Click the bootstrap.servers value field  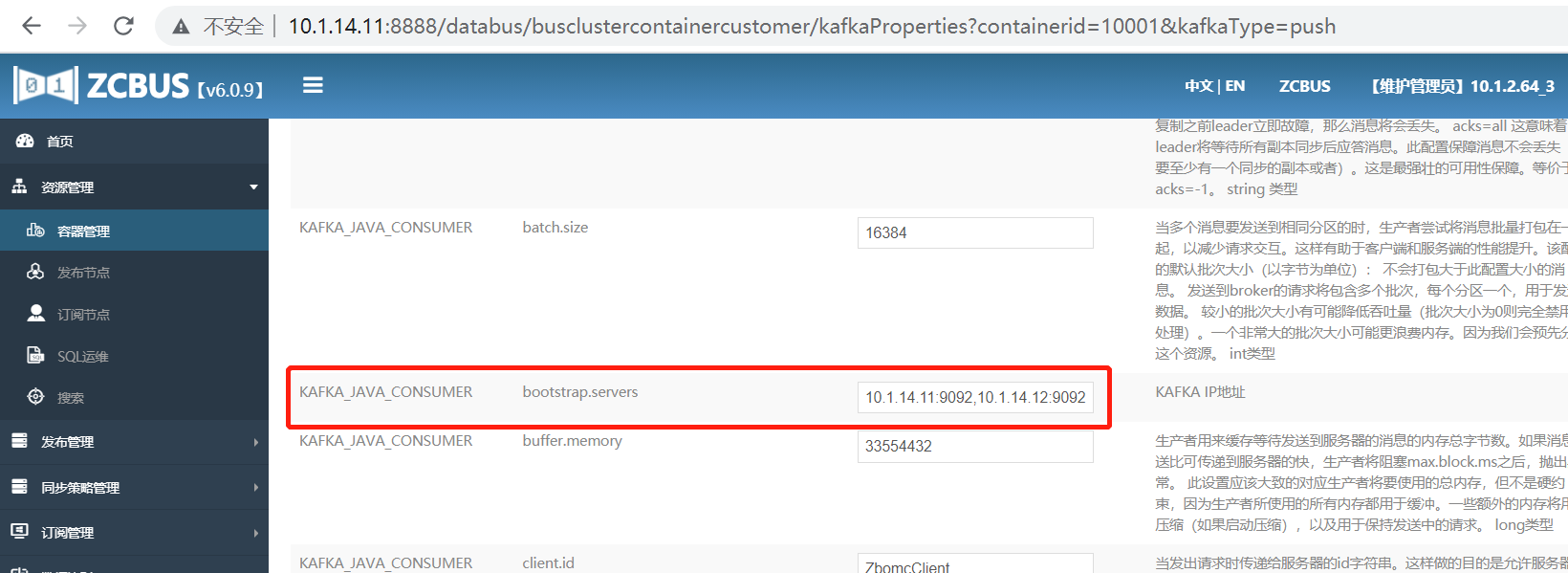coord(974,397)
